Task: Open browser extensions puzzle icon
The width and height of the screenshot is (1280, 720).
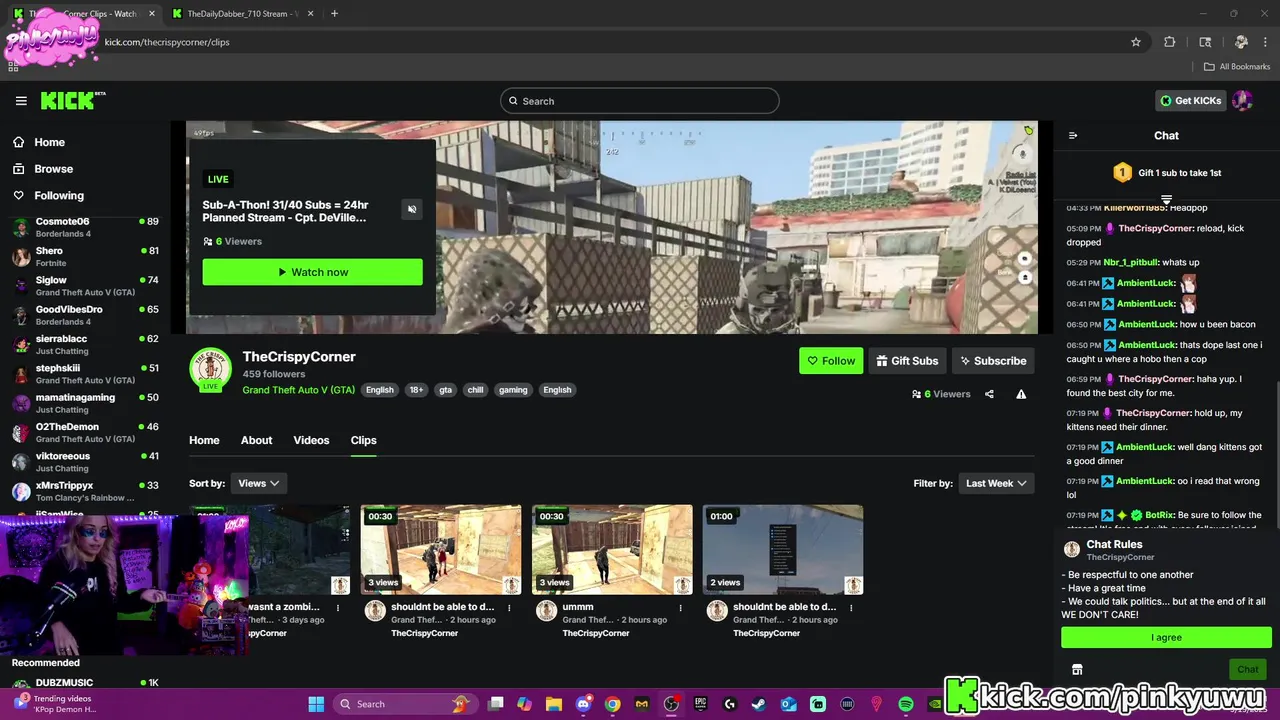Action: click(x=1170, y=42)
